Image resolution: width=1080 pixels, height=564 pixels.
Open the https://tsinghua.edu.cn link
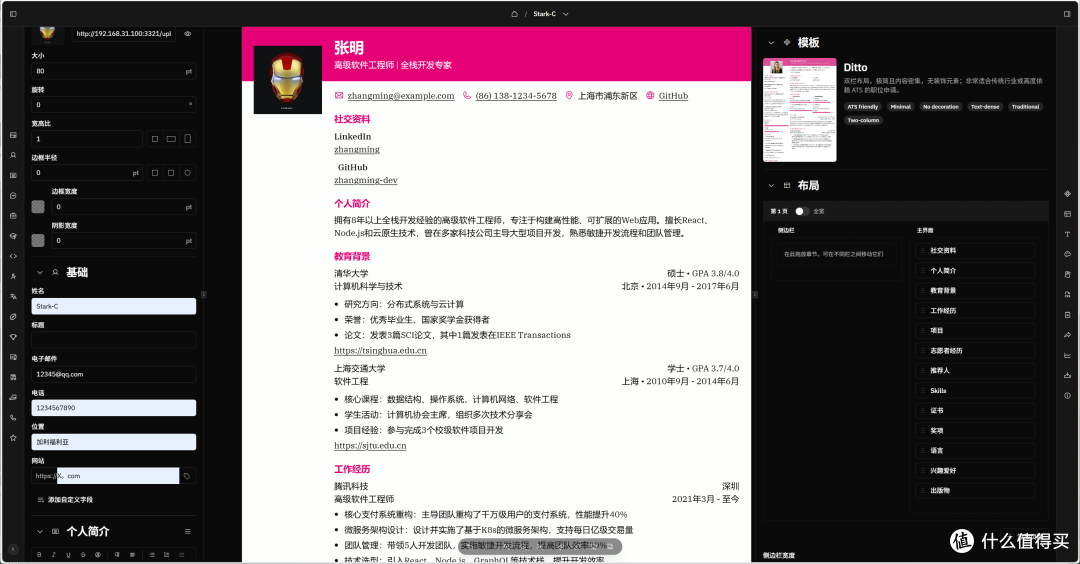pos(380,351)
